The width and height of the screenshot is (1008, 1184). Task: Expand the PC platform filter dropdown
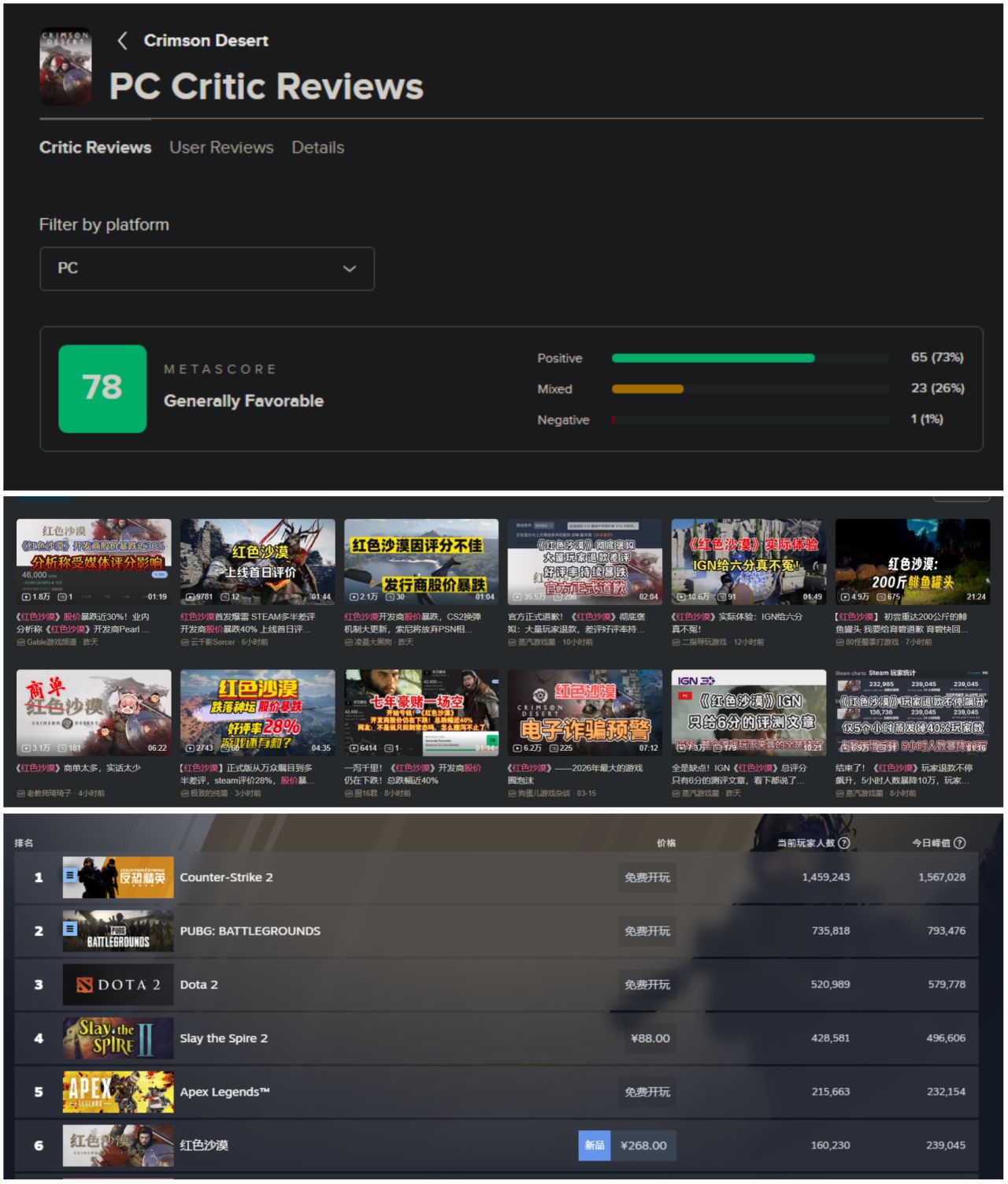207,269
